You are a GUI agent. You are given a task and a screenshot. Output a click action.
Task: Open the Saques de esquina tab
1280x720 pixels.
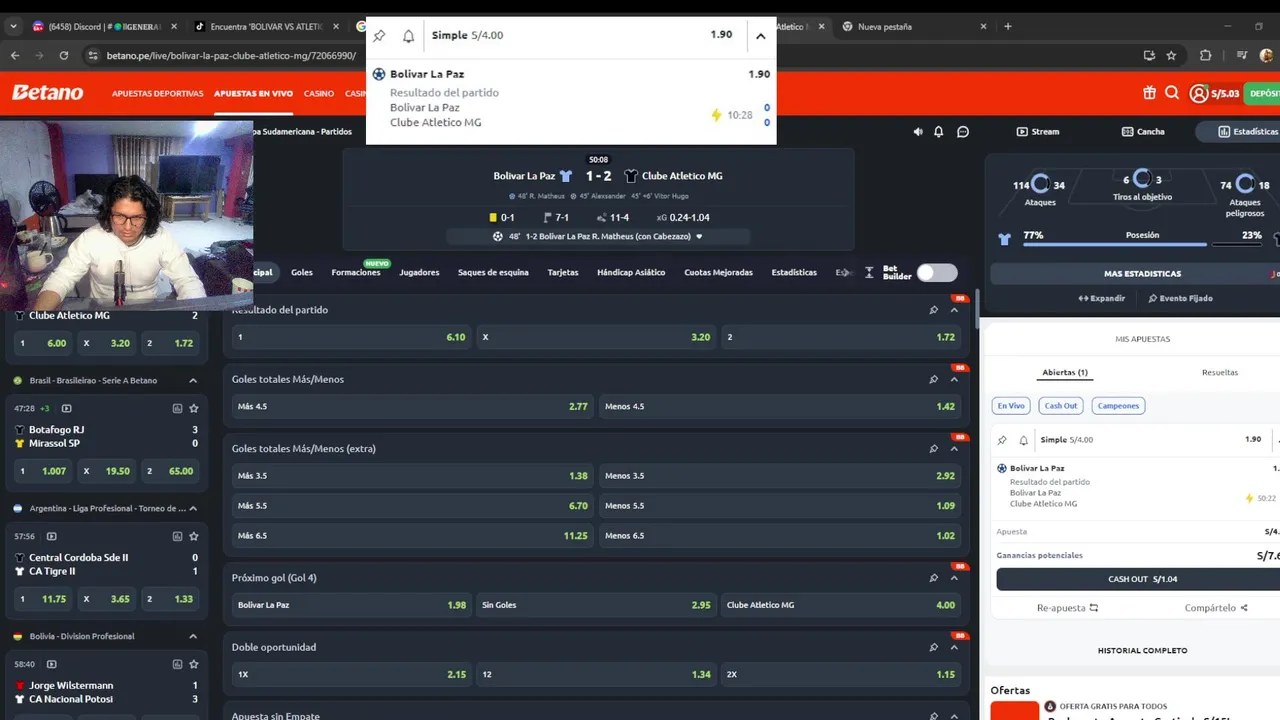point(493,272)
